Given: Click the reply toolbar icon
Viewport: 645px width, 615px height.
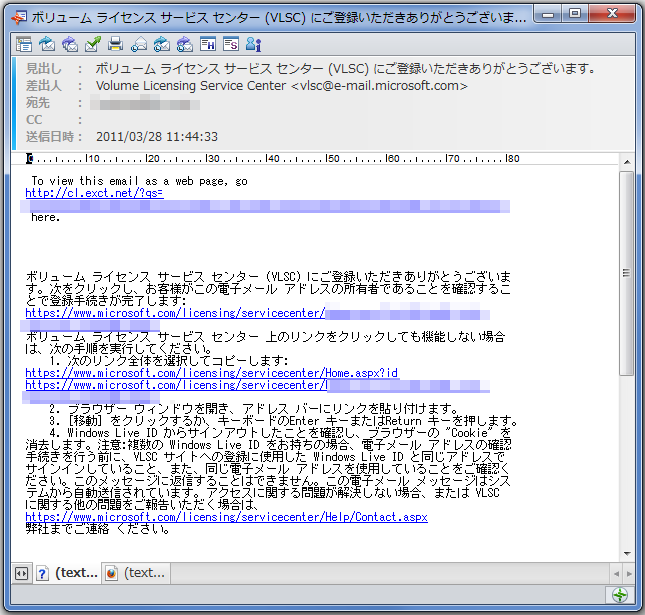Looking at the screenshot, I should 47,44.
